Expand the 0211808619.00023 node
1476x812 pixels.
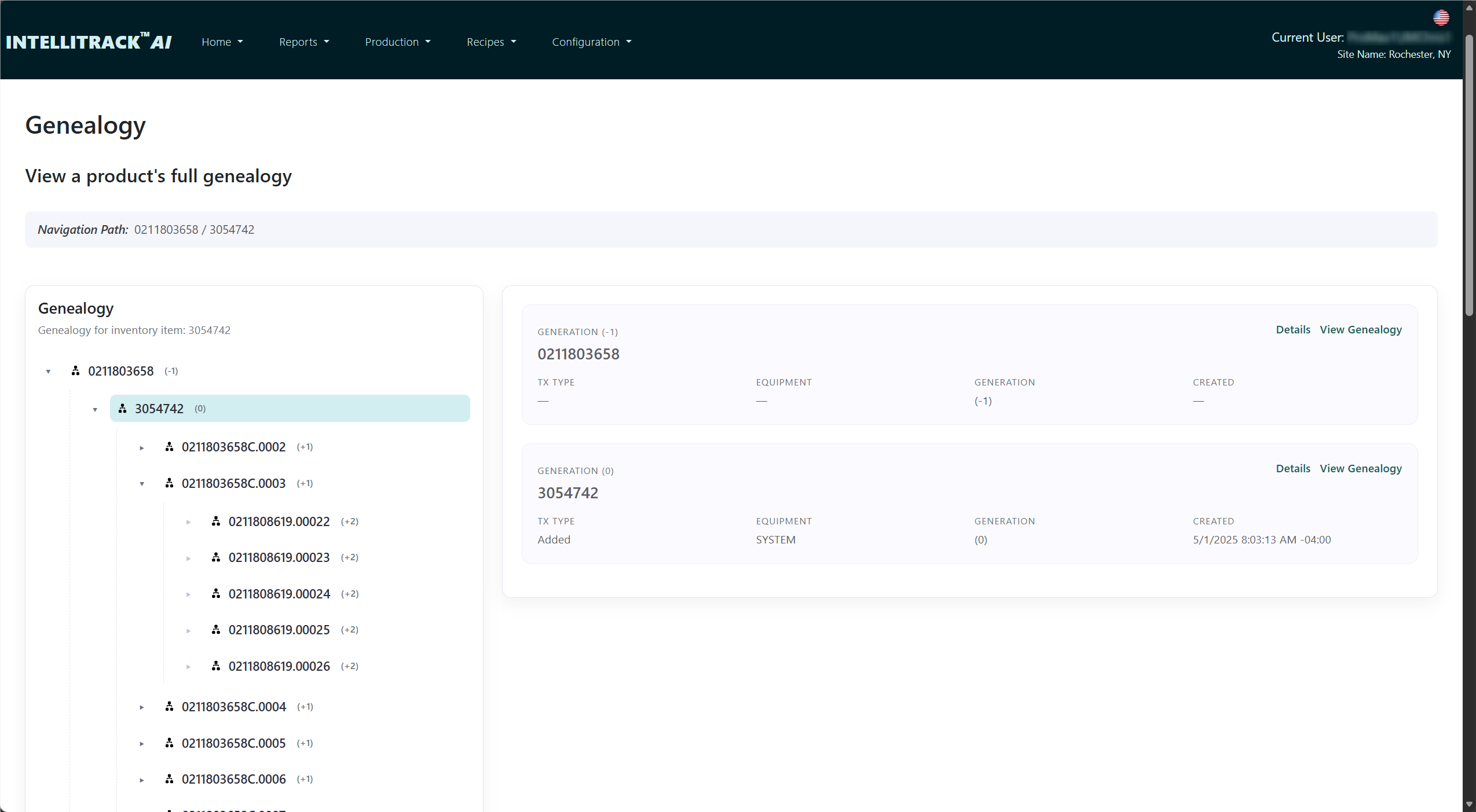point(188,559)
